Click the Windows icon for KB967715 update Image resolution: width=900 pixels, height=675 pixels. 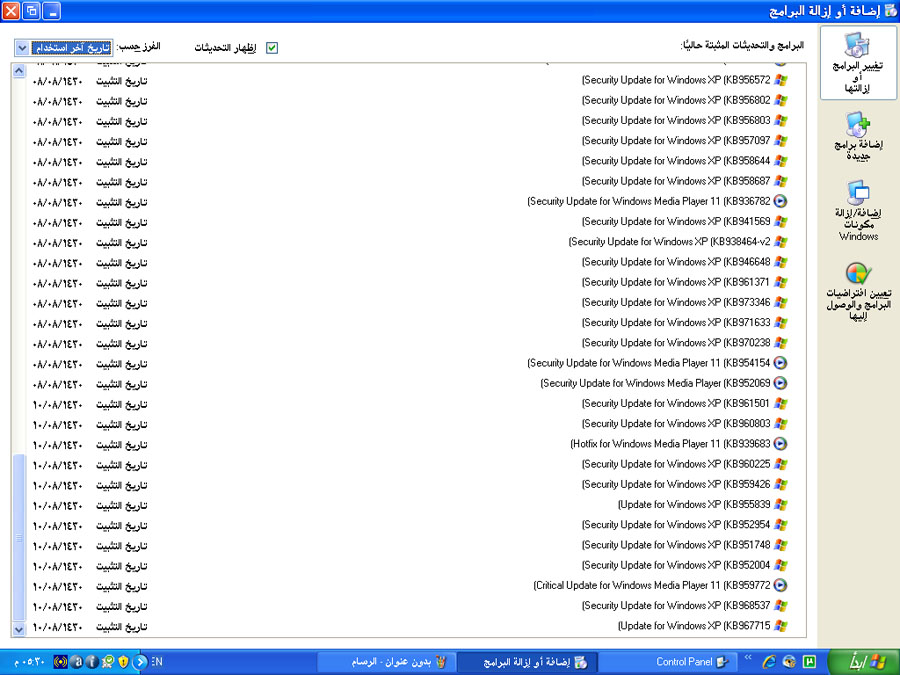tap(781, 626)
